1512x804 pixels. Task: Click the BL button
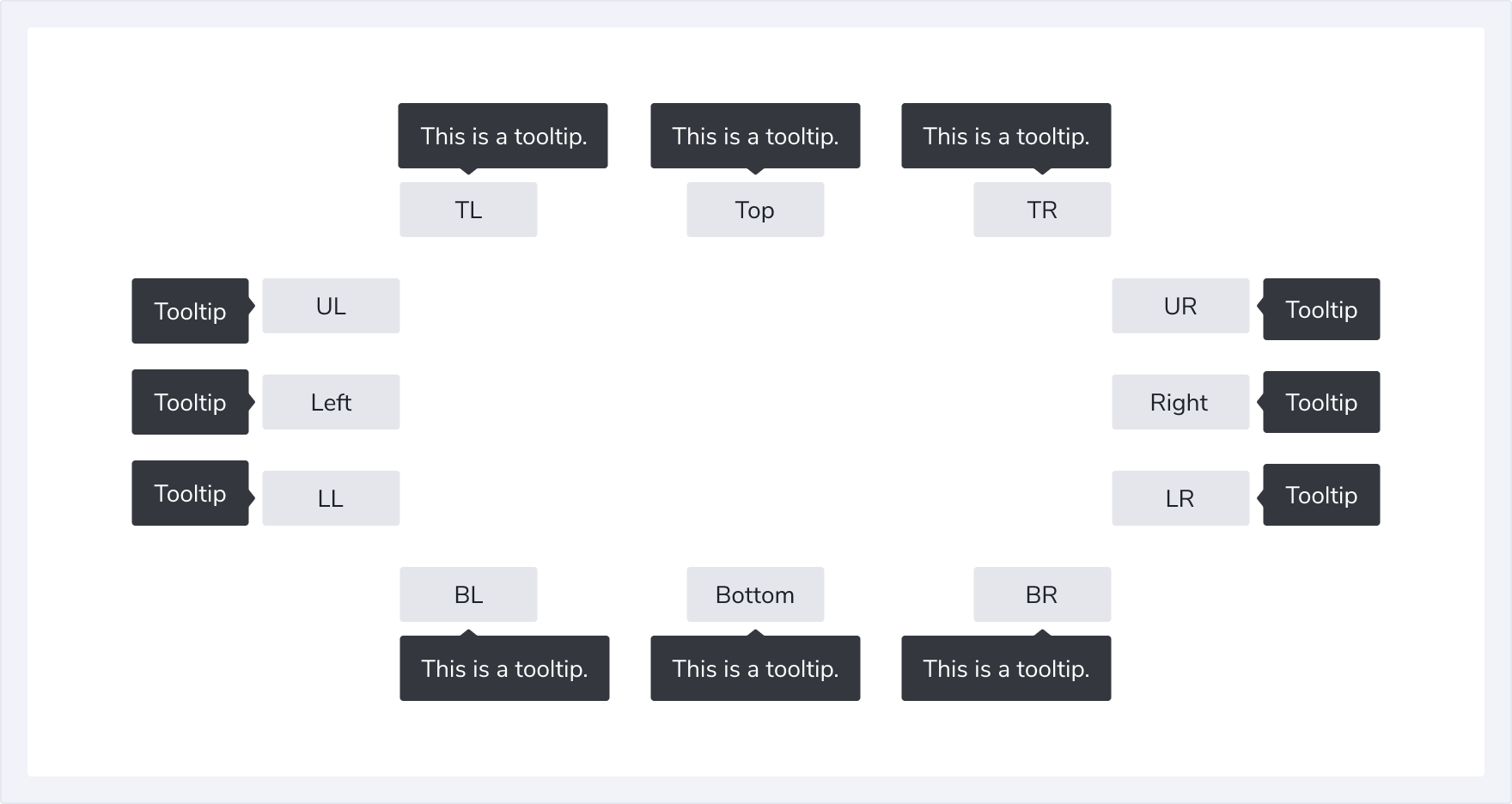click(x=468, y=594)
